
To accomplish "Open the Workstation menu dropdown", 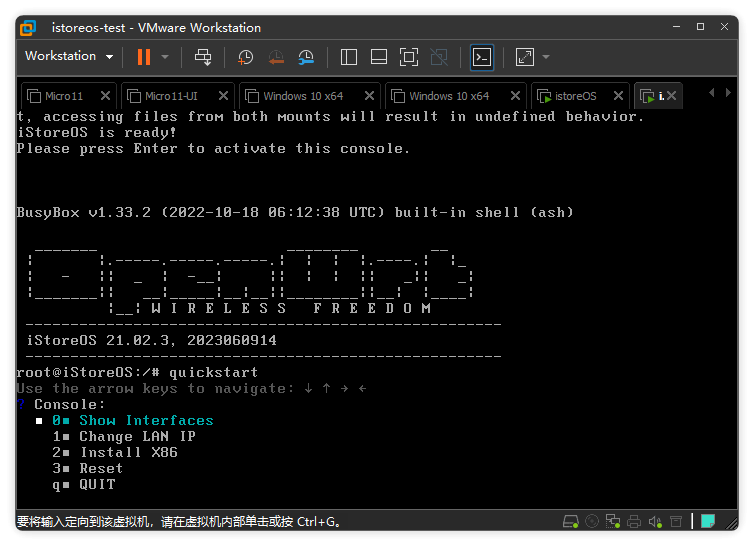I will (69, 56).
